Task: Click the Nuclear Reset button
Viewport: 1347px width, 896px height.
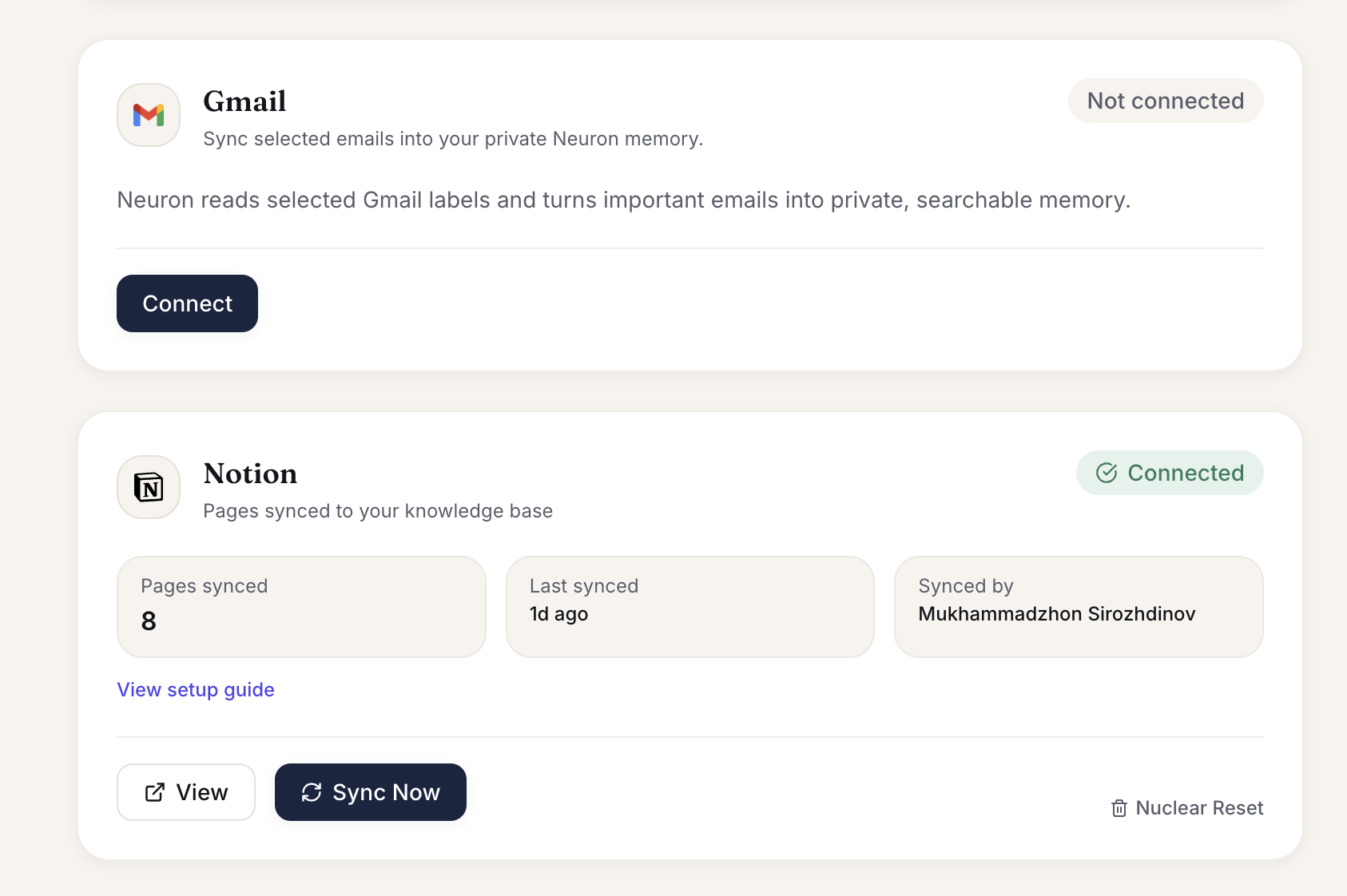Action: (x=1187, y=808)
